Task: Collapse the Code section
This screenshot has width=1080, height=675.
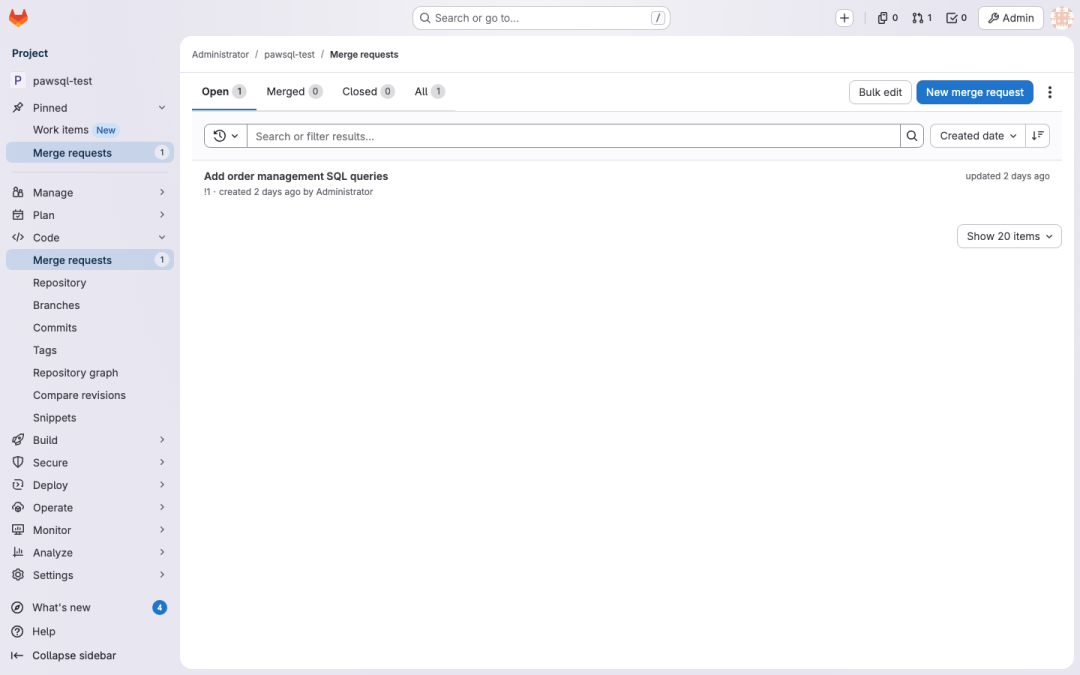Action: click(90, 238)
